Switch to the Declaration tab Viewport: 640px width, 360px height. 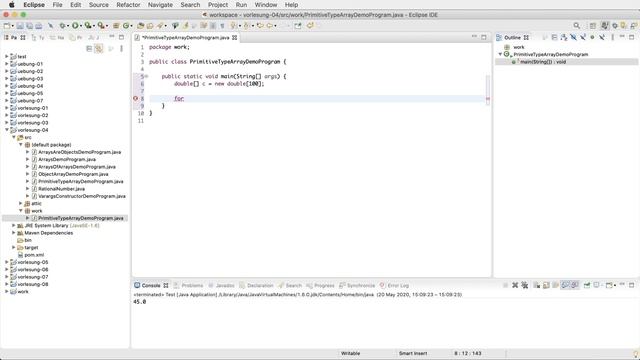click(256, 285)
